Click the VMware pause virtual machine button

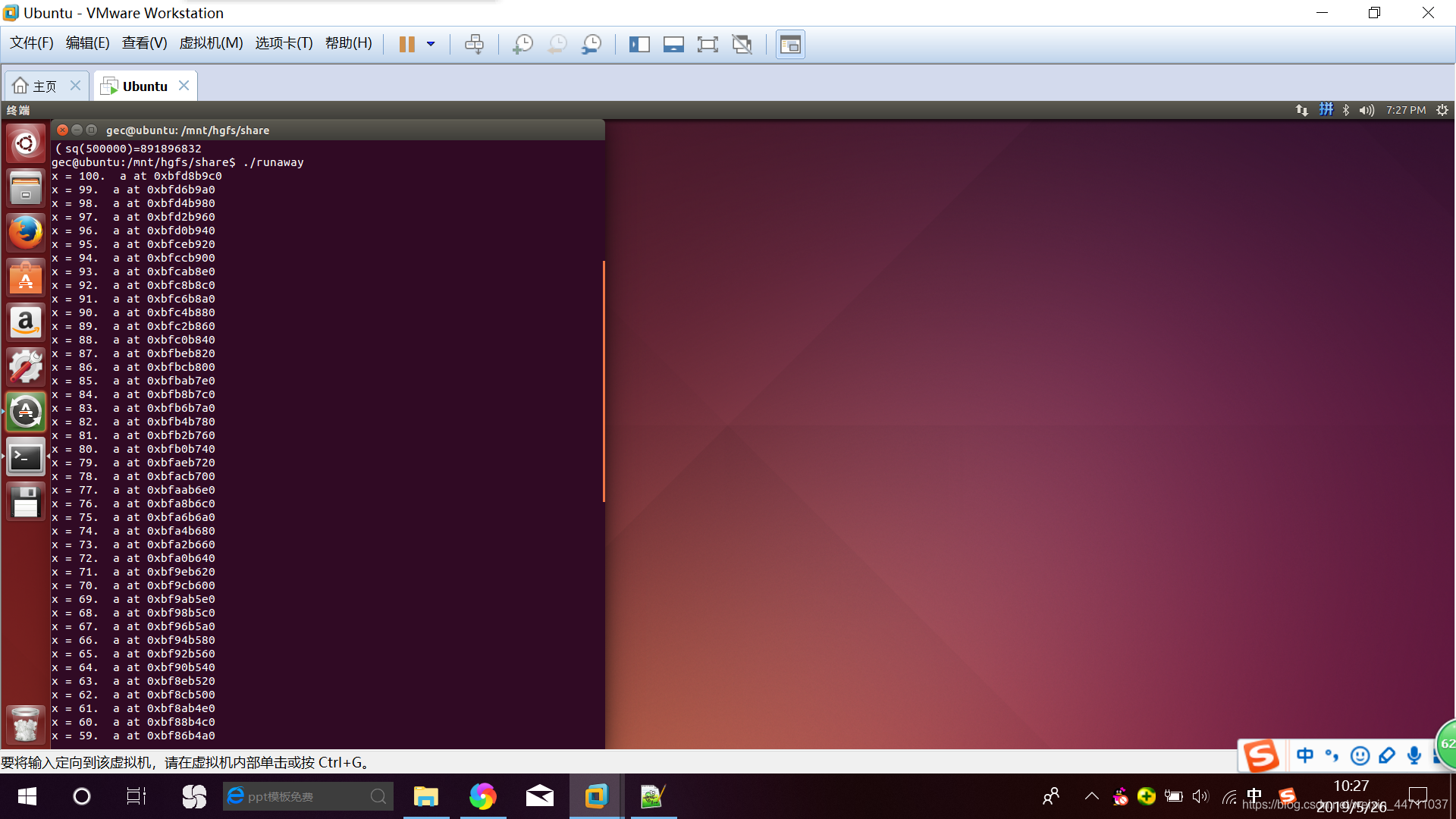(406, 44)
